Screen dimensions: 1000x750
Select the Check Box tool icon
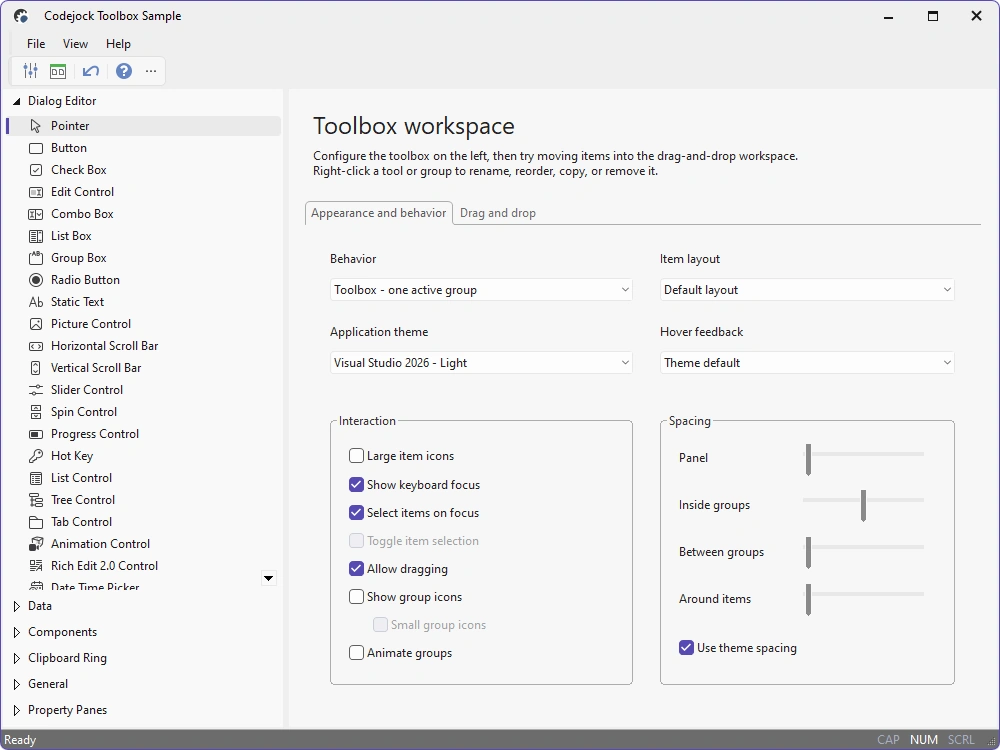pos(36,170)
